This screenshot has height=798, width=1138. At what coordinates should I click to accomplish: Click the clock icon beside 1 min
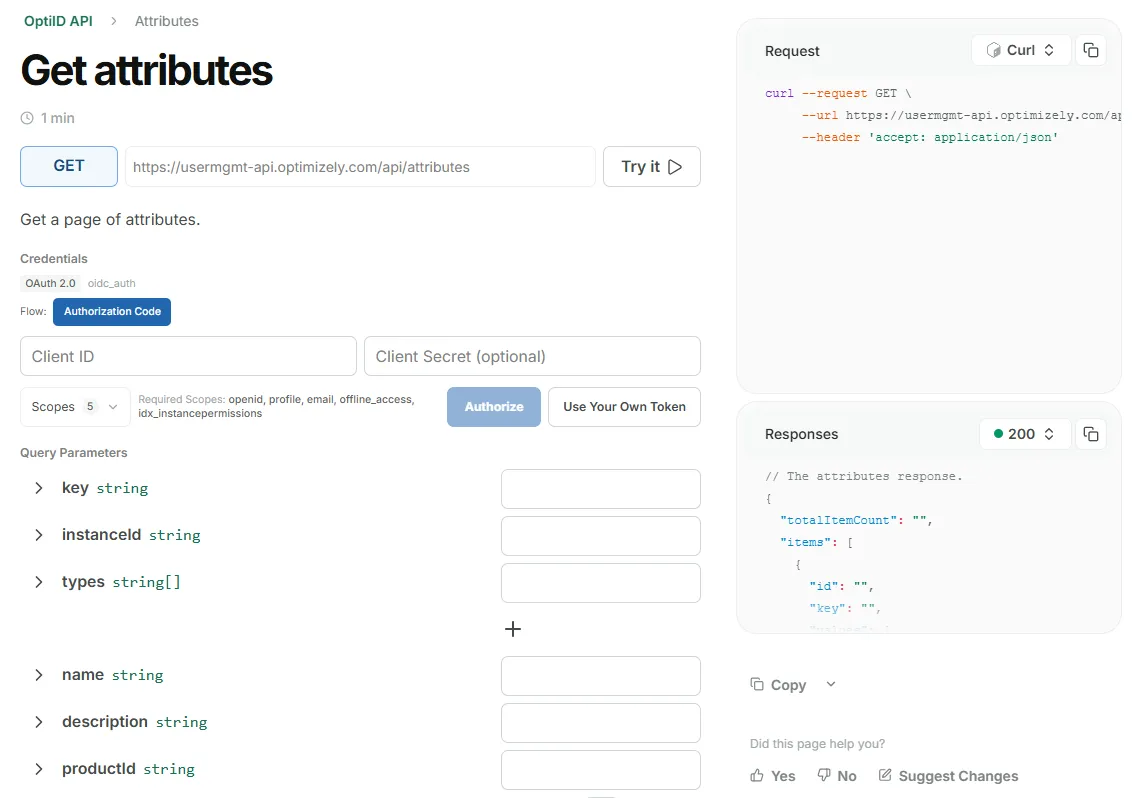[27, 118]
